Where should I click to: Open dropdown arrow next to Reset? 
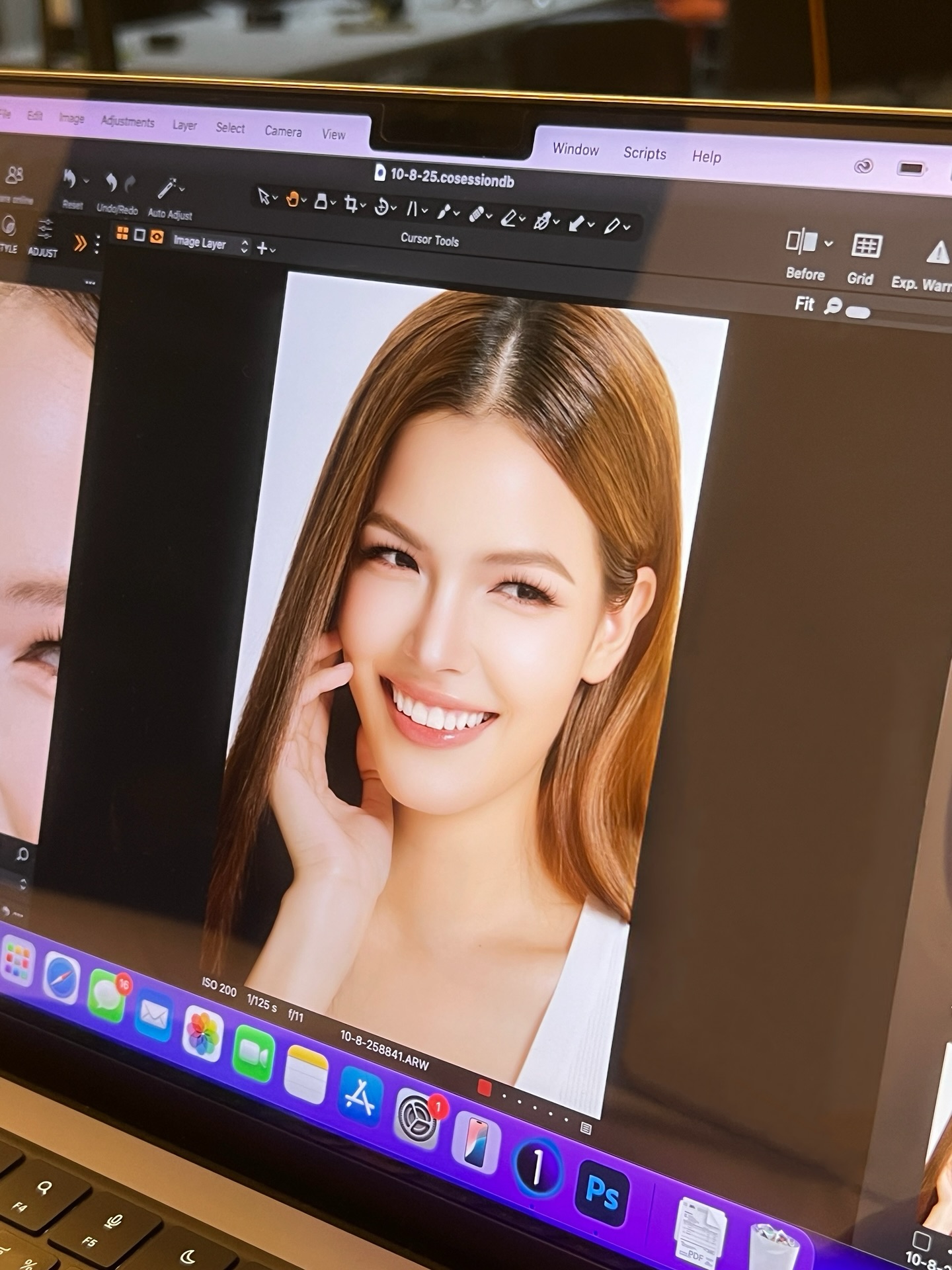(86, 181)
